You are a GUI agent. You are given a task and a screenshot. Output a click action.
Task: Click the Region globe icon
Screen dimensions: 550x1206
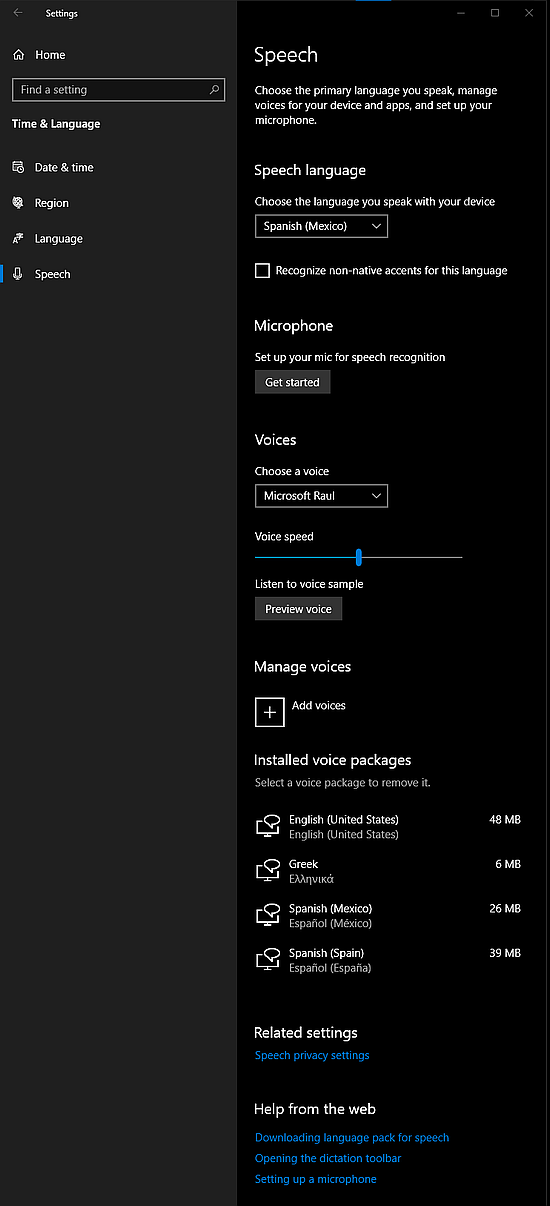coord(18,203)
